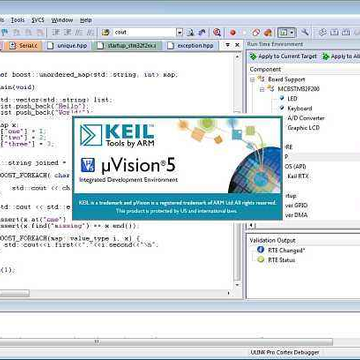Click the µVision logo on splash screen
Viewport: 360px width, 360px height.
coord(87,165)
